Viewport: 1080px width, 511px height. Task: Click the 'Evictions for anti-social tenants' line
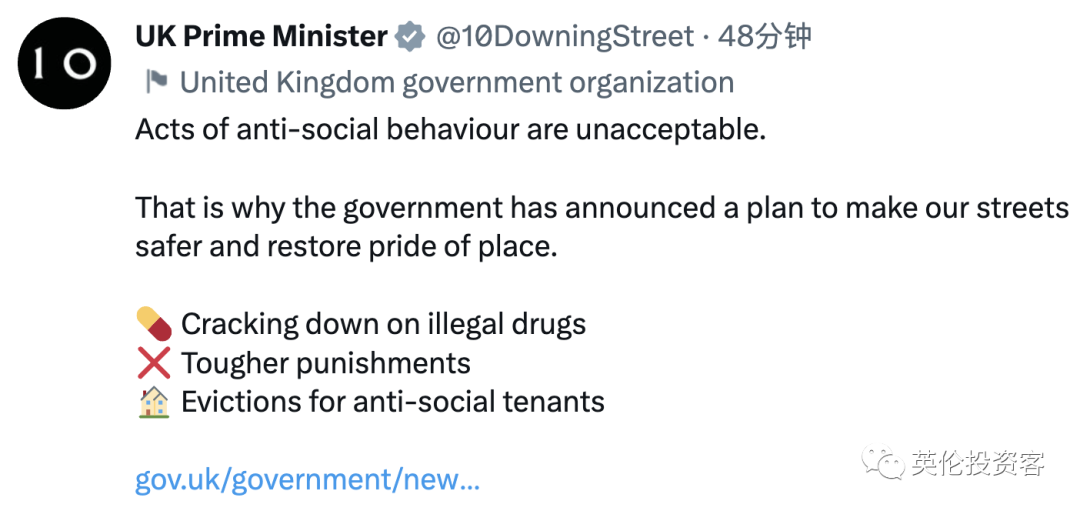(393, 402)
